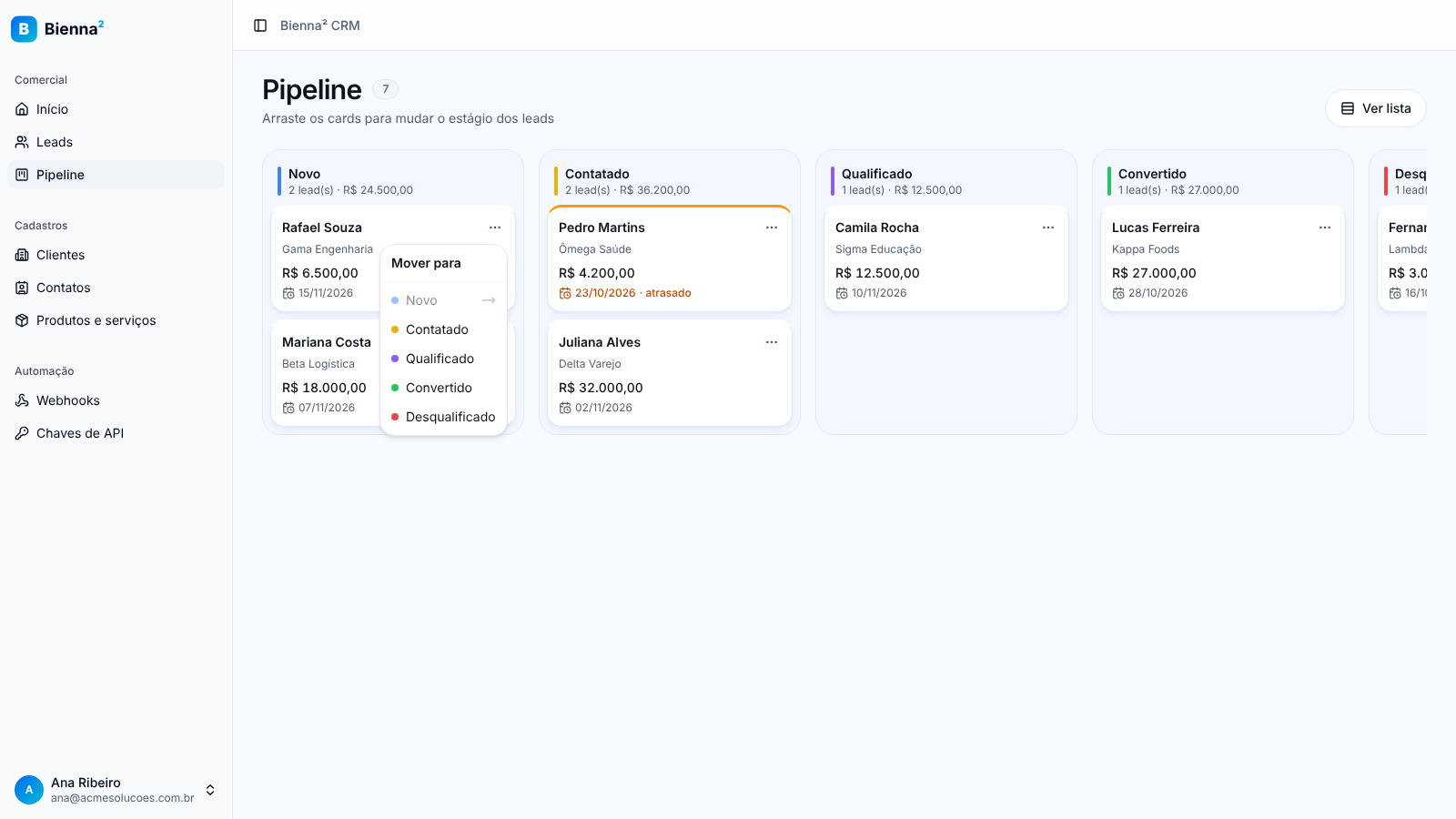Click the Contatos sidebar icon

22,288
